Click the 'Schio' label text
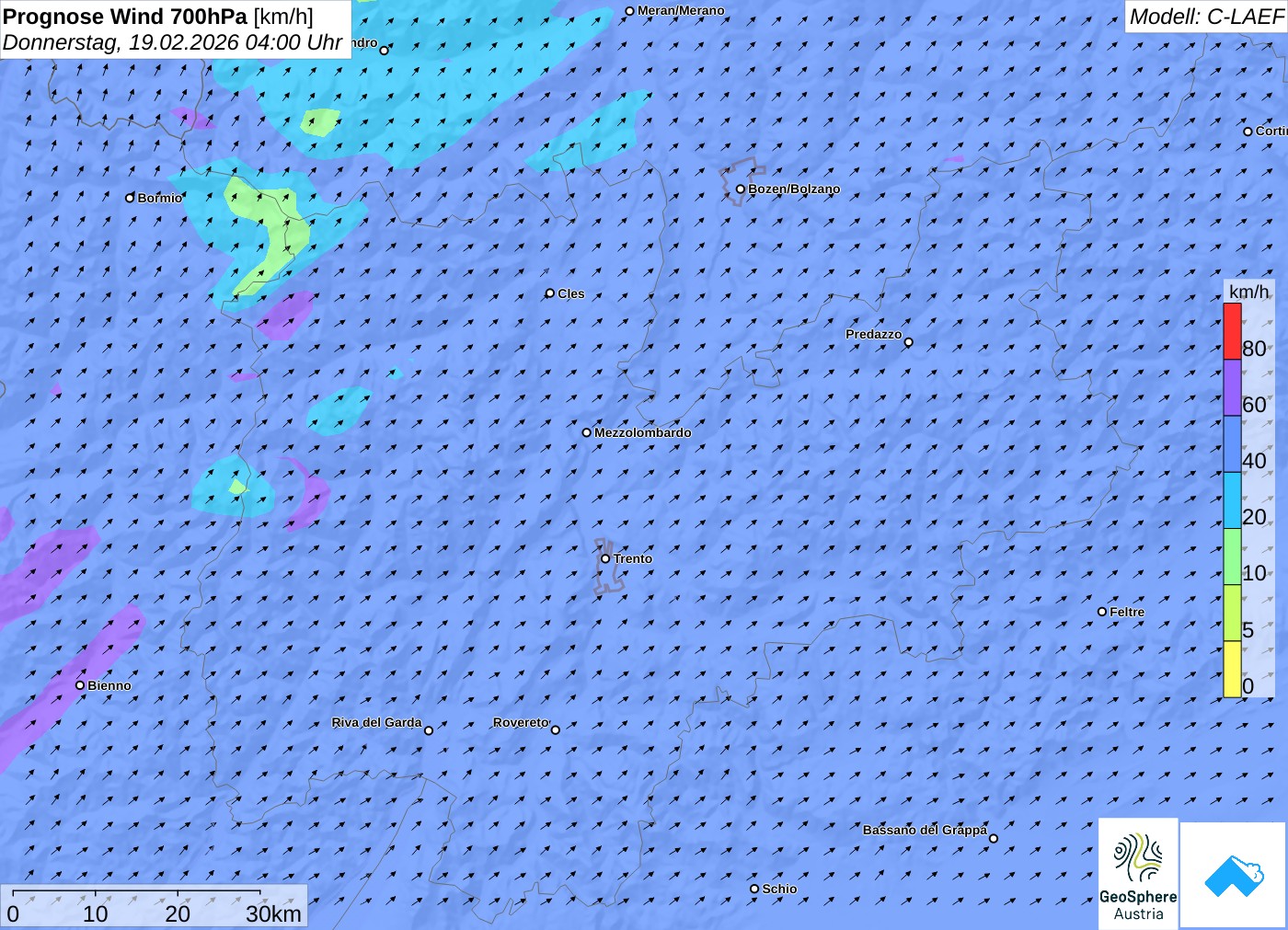 coord(779,889)
